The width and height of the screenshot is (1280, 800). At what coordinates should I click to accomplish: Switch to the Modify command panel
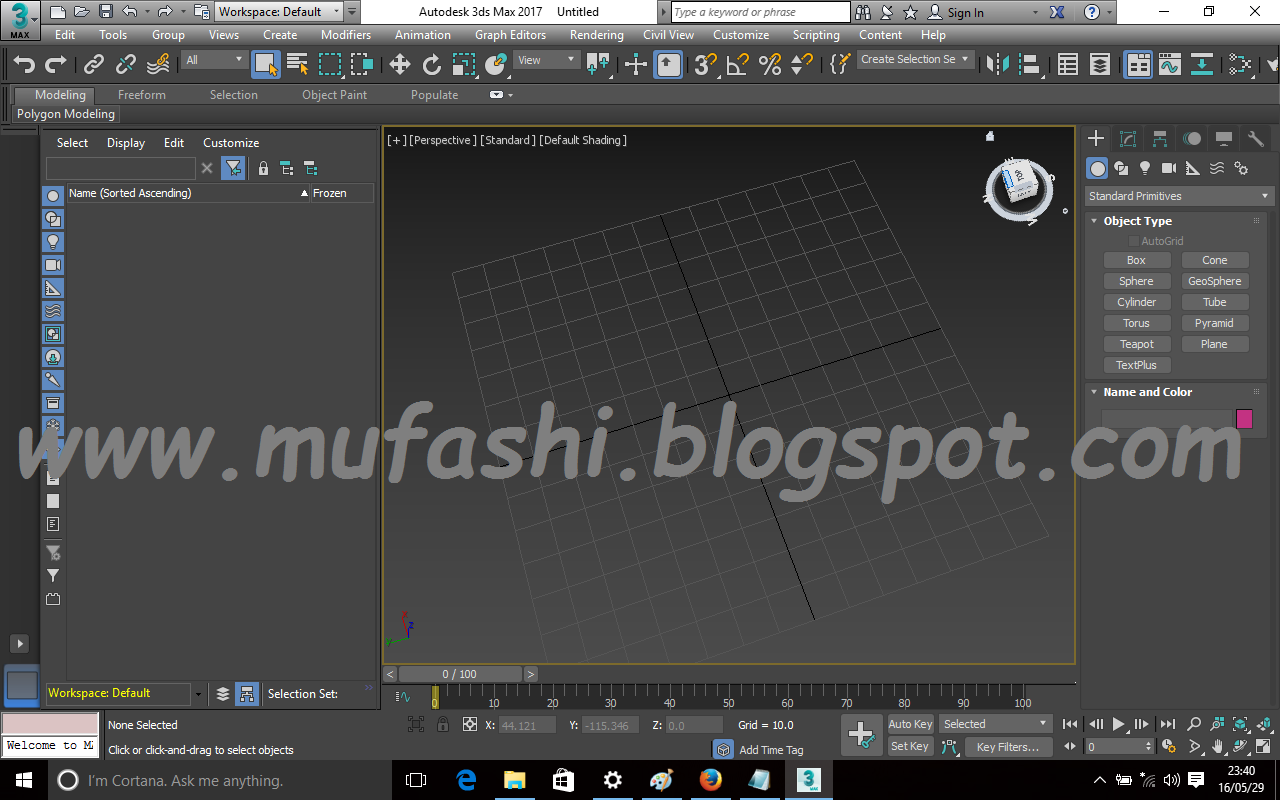pyautogui.click(x=1128, y=139)
